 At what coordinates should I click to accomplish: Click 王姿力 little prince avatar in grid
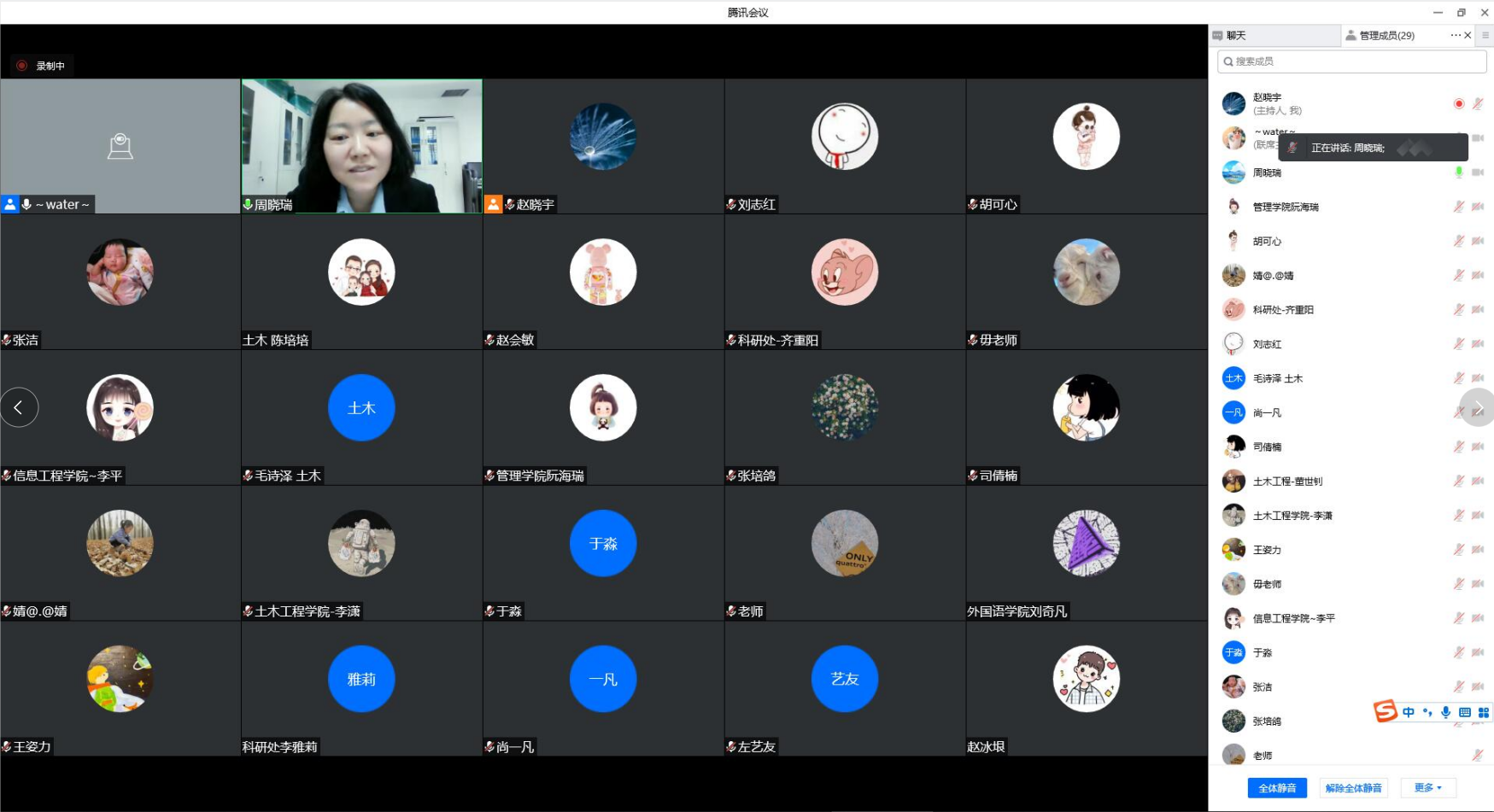(120, 679)
